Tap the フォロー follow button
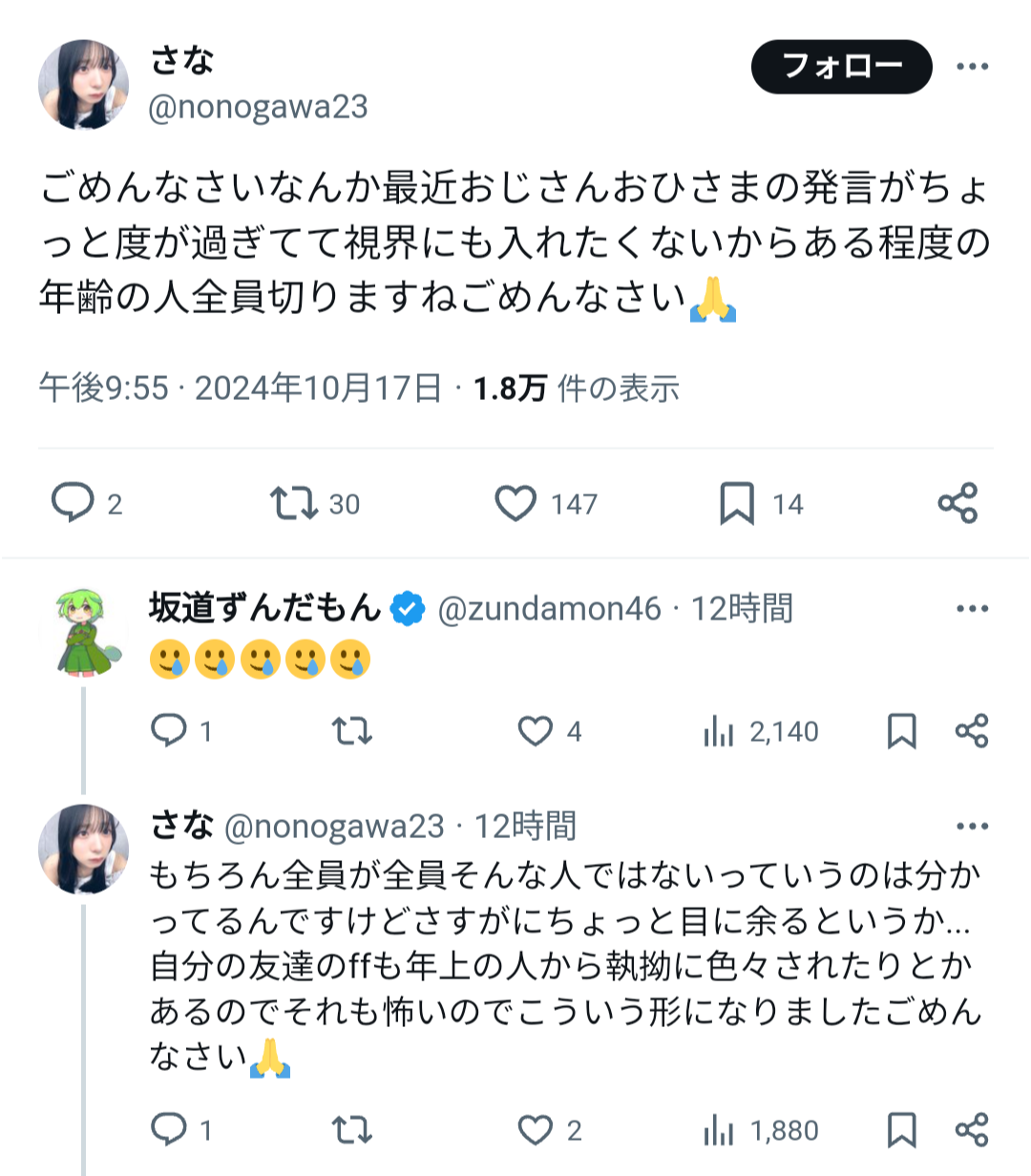The width and height of the screenshot is (1031, 1176). [841, 67]
